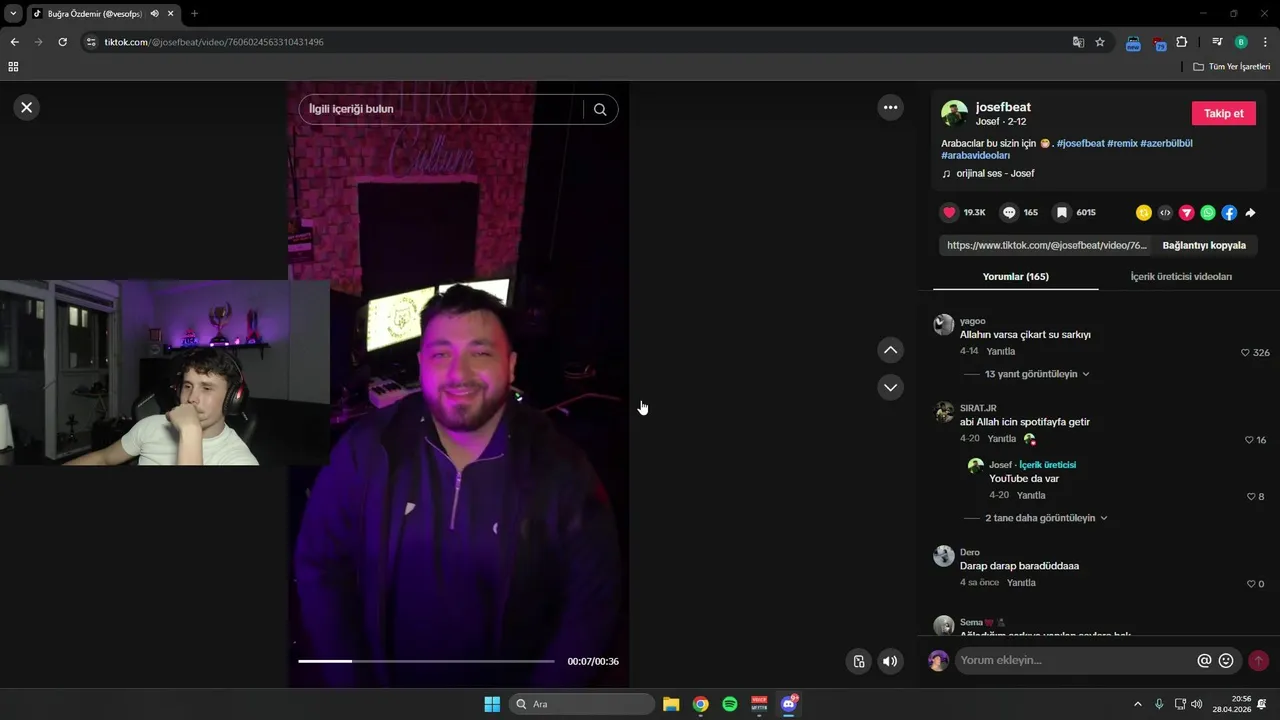Open the josefbeat username link
The height and width of the screenshot is (720, 1280).
click(x=1003, y=107)
